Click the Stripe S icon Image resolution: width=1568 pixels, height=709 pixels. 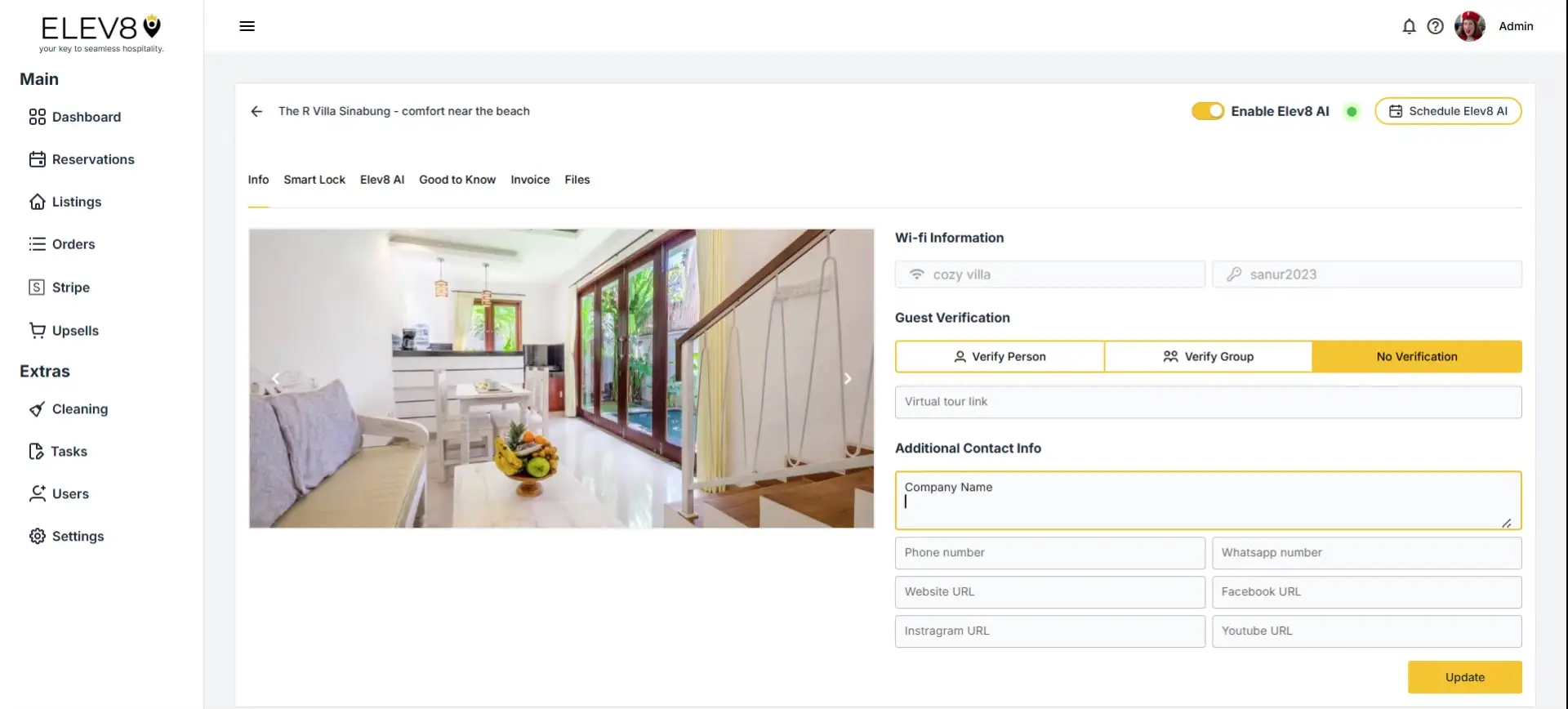tap(37, 287)
